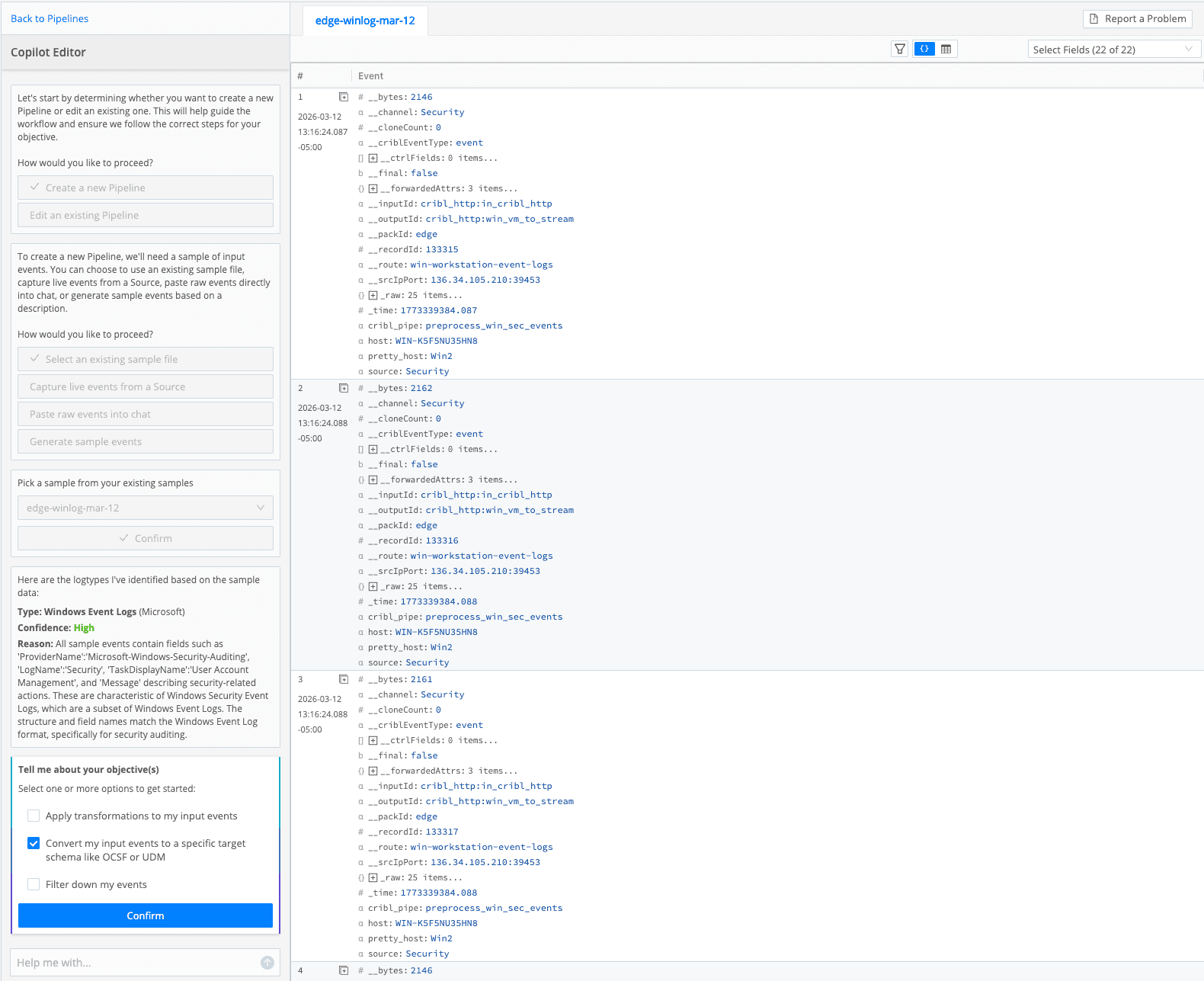Click the Report a Problem document icon
This screenshot has height=981, width=1204.
click(x=1094, y=19)
